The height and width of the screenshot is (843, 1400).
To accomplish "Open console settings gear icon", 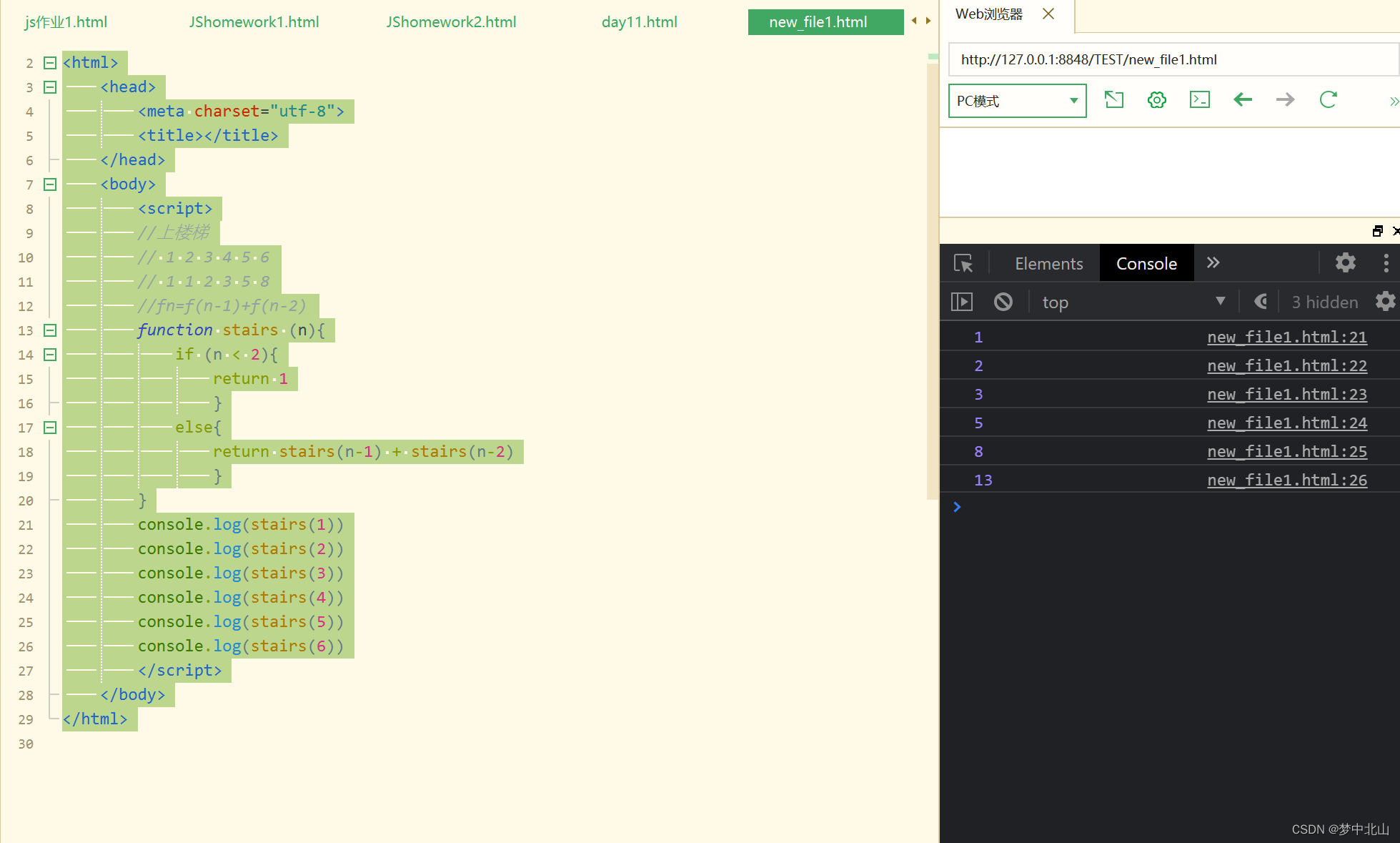I will 1385,301.
